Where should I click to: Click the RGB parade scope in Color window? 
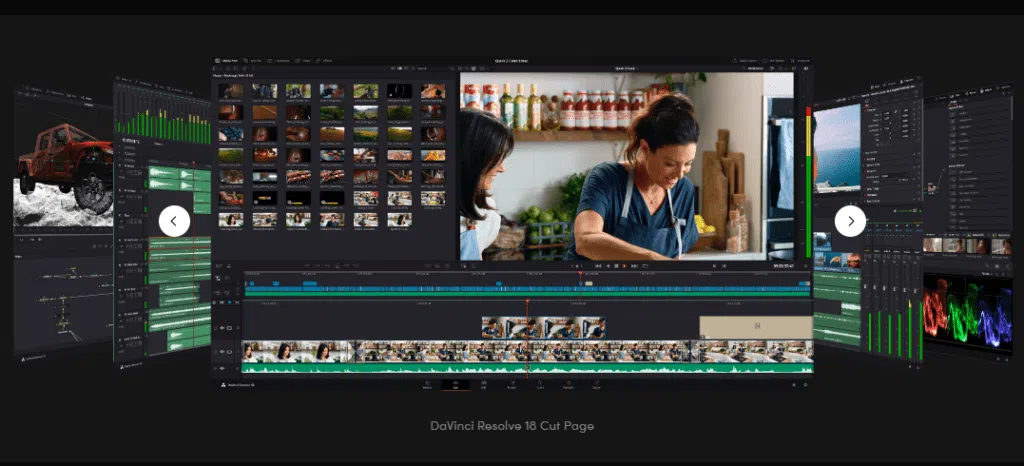pyautogui.click(x=967, y=313)
